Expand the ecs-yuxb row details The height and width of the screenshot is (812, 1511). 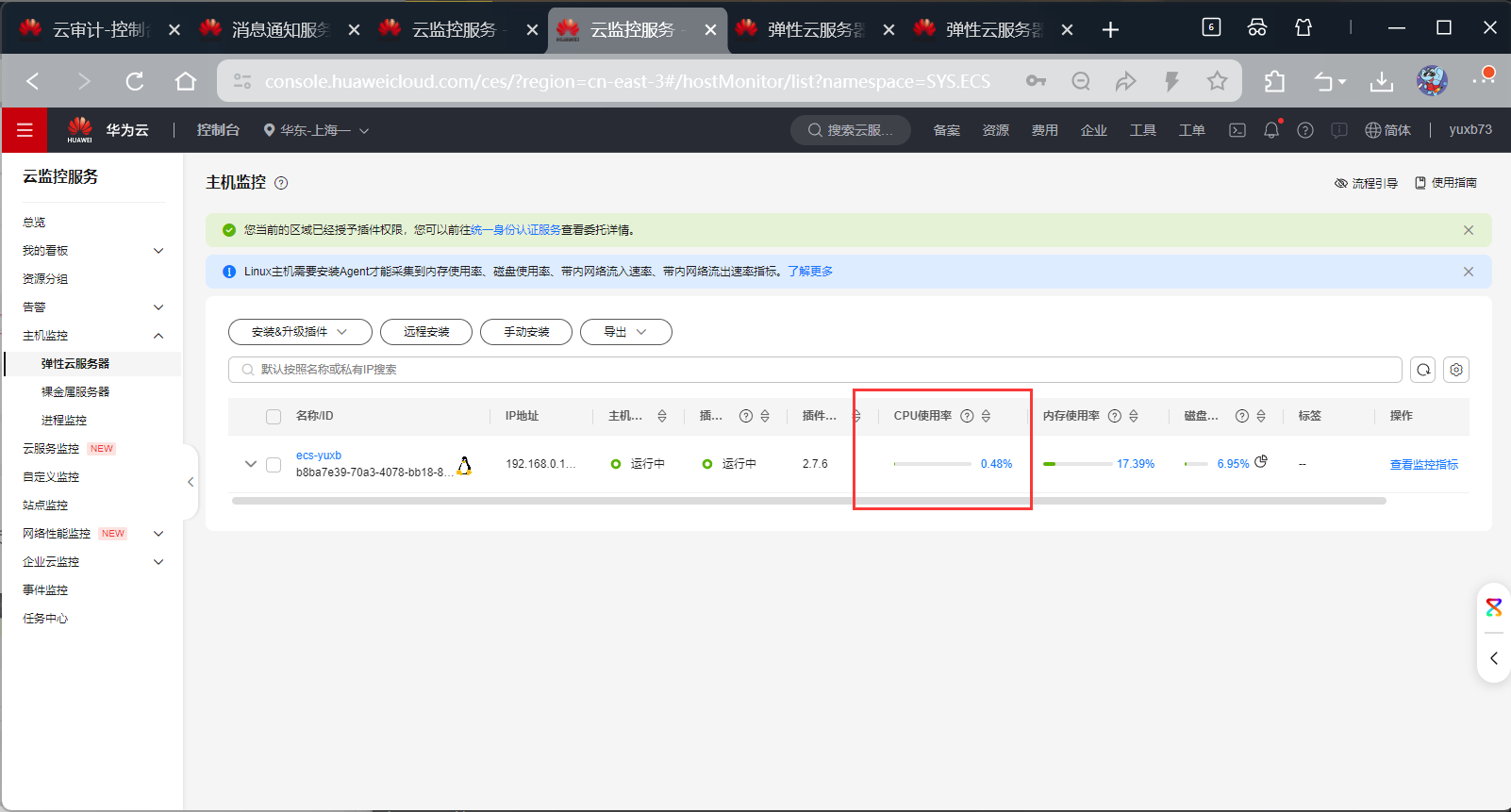point(250,464)
